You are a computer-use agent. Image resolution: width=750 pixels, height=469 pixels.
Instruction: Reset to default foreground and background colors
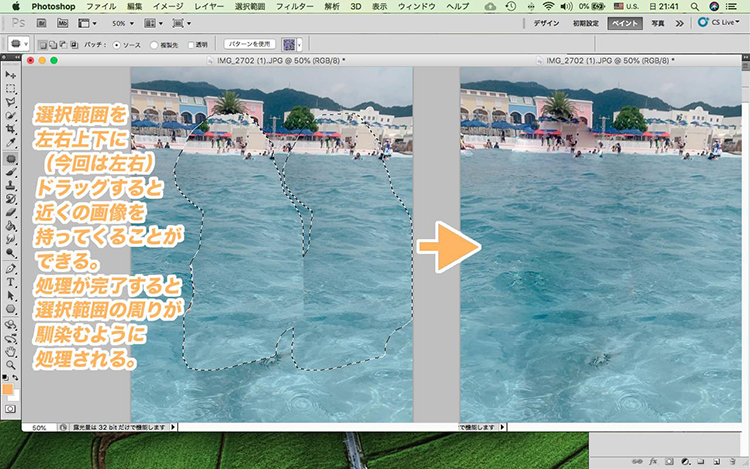(x=5, y=378)
